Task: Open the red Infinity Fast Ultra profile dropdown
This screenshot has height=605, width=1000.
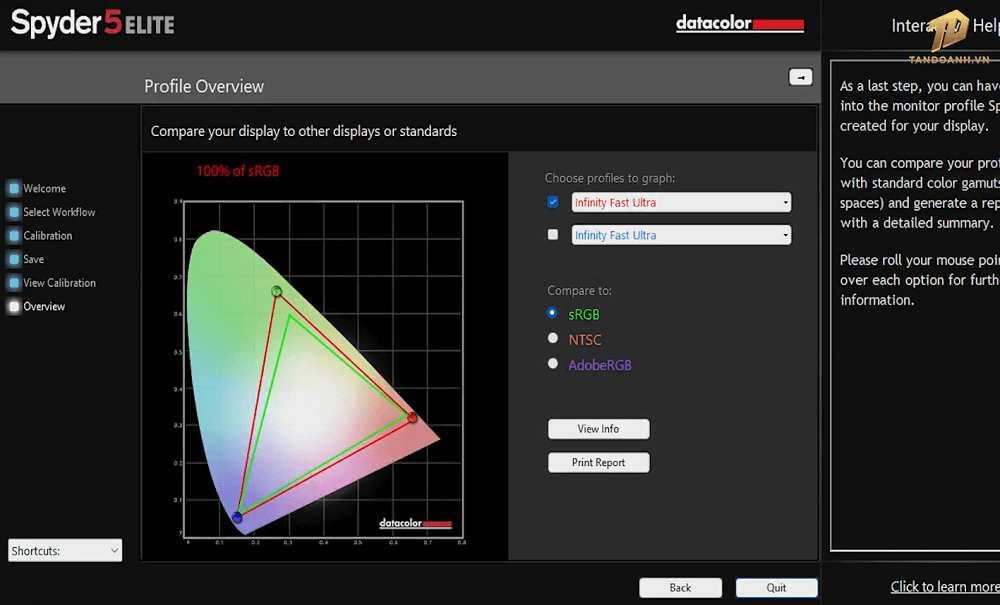Action: click(681, 202)
